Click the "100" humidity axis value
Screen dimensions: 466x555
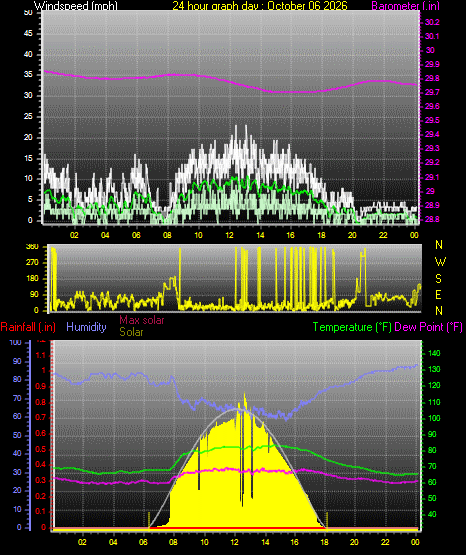click(x=16, y=343)
